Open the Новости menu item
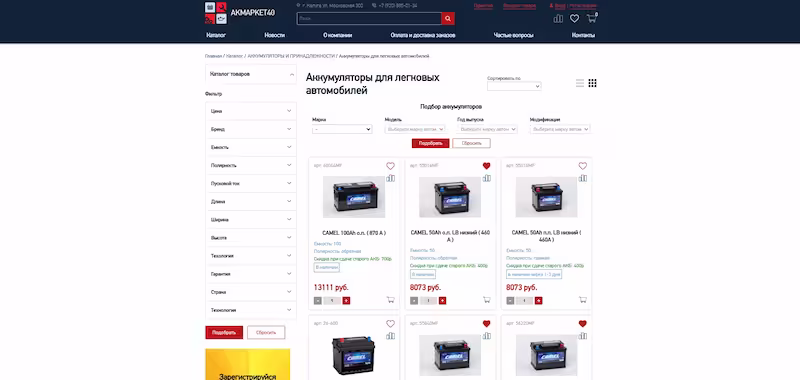Viewport: 800px width, 380px height. click(x=274, y=35)
